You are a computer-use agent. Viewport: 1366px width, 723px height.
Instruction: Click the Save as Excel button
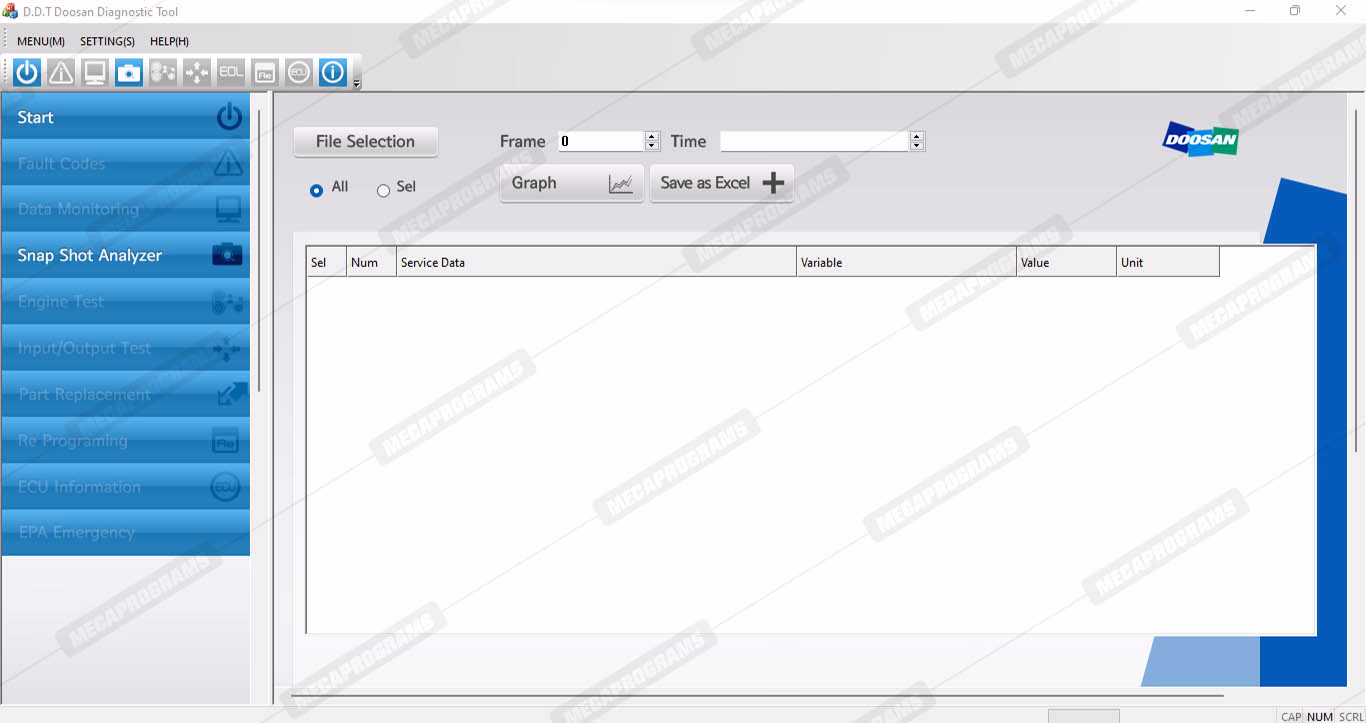click(721, 183)
